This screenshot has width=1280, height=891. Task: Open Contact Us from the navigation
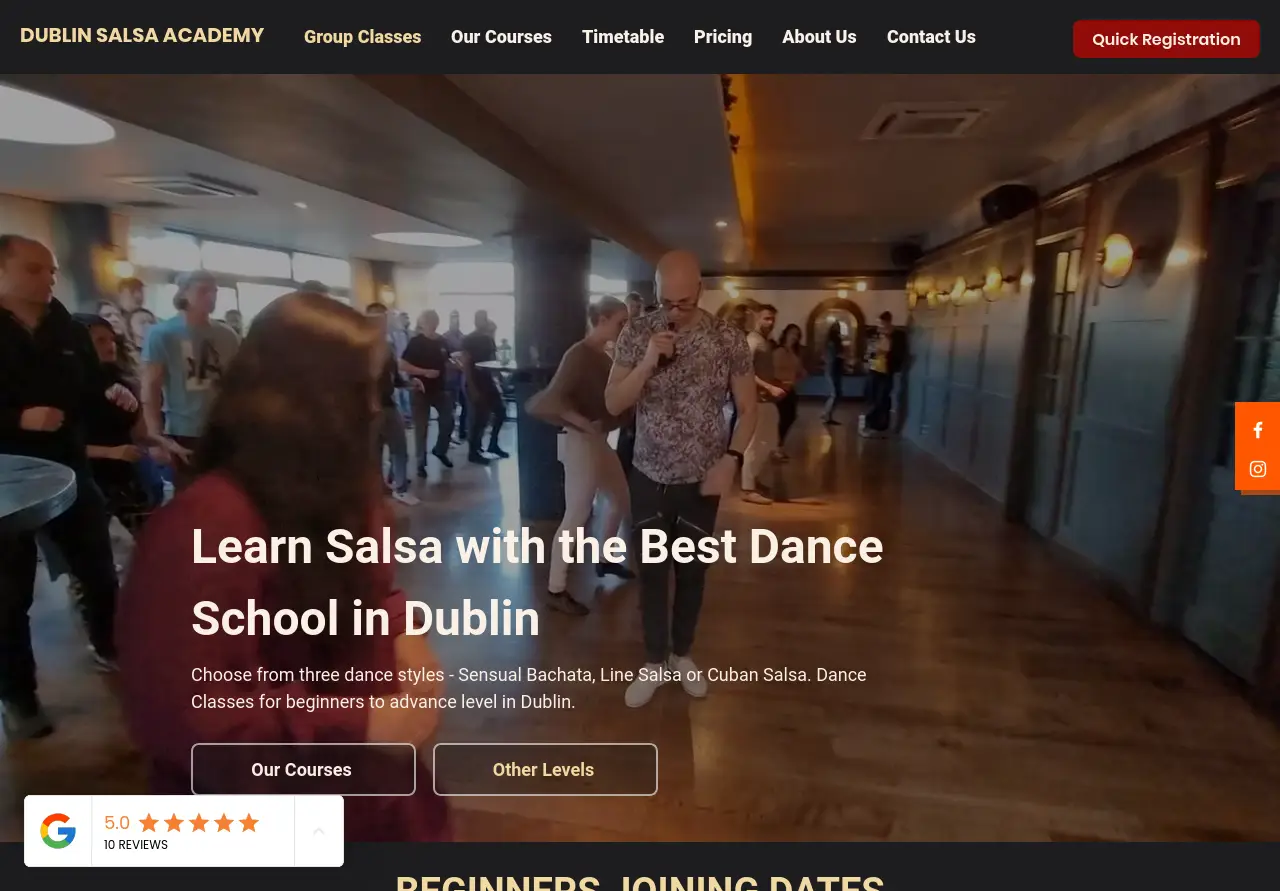tap(930, 37)
